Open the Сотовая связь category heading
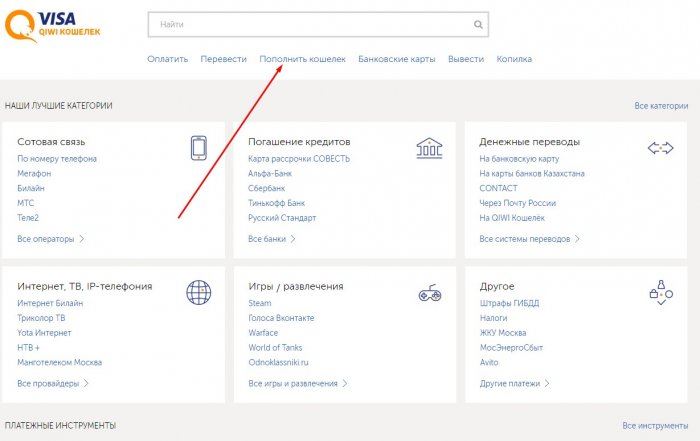 coord(51,142)
